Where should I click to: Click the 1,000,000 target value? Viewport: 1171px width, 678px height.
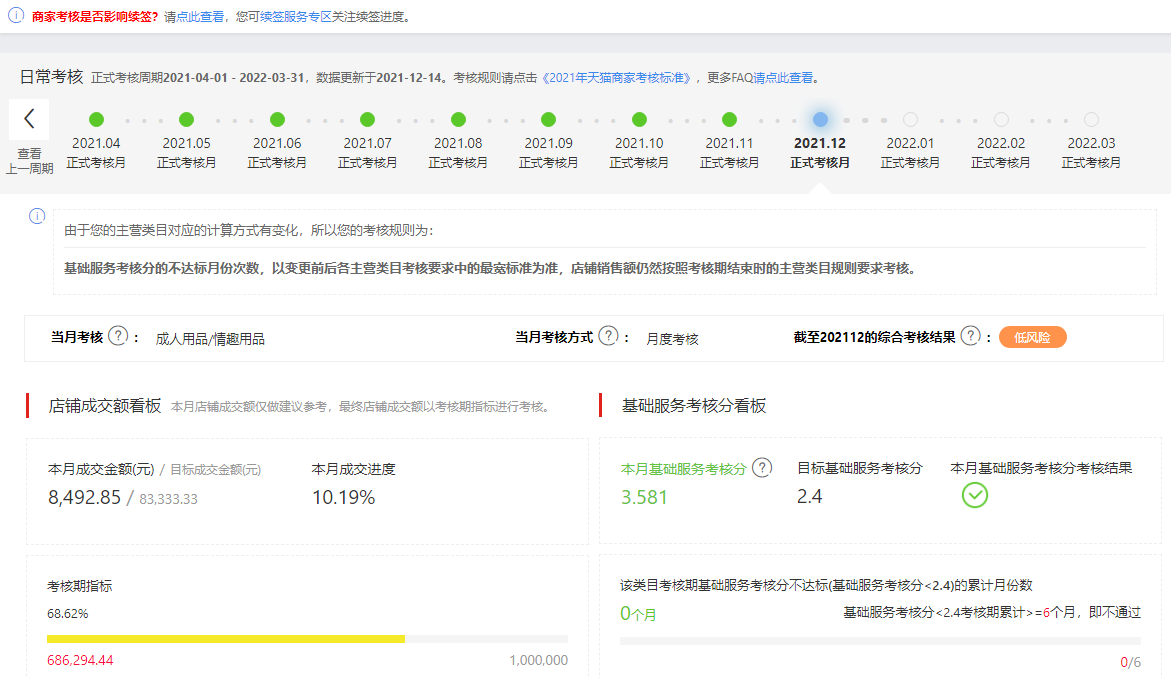click(538, 660)
